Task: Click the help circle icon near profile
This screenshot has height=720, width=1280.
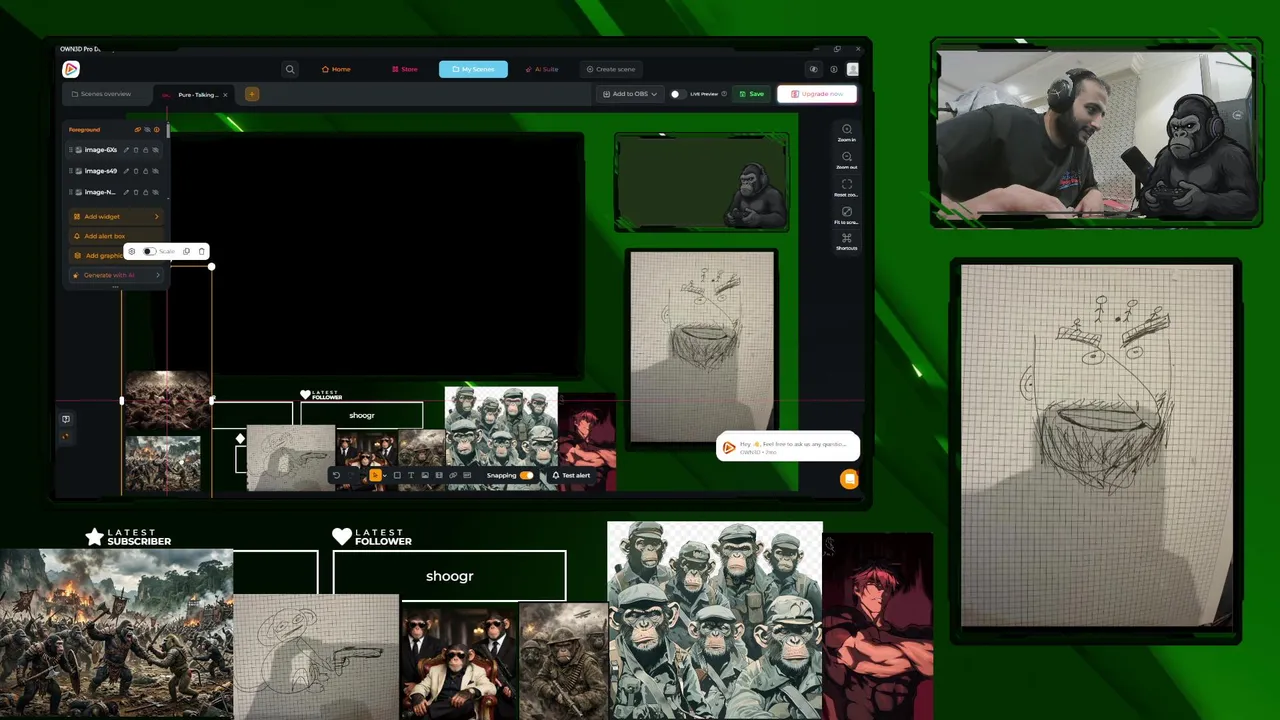Action: (x=833, y=69)
